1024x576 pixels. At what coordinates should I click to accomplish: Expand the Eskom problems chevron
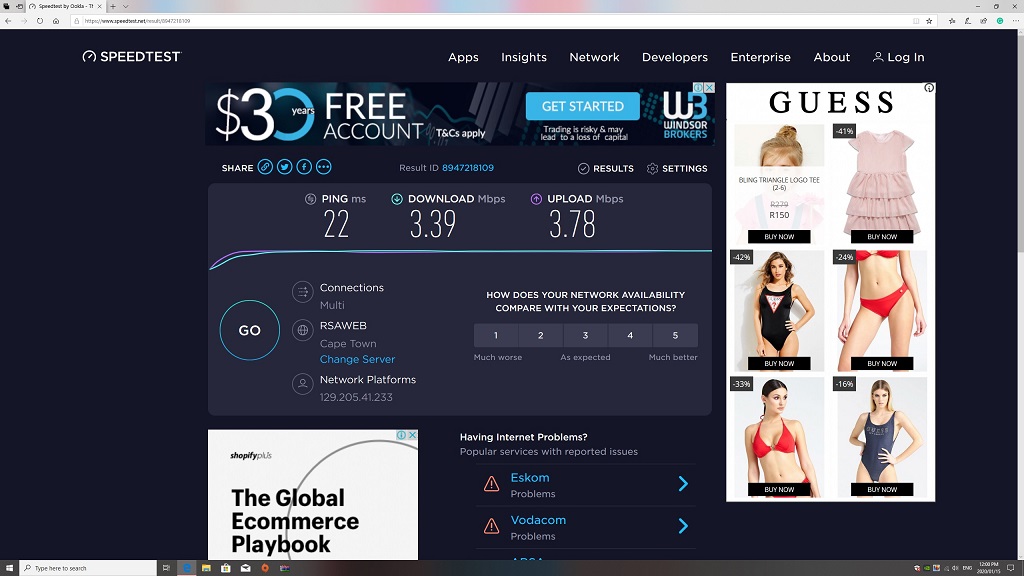coord(683,483)
